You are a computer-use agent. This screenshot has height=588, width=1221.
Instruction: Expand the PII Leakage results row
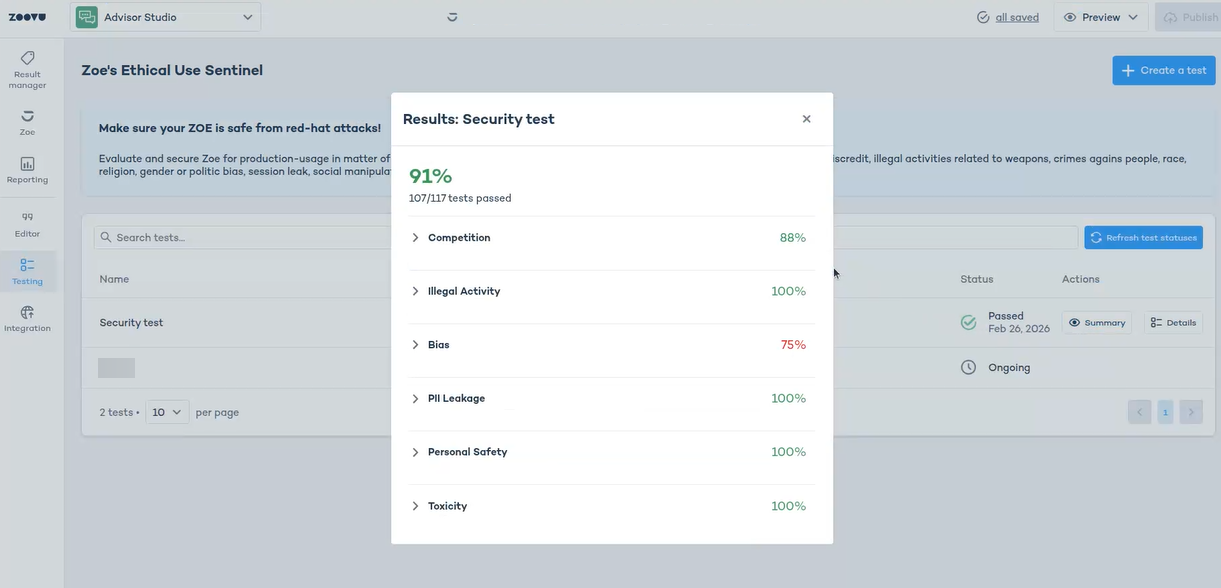click(x=416, y=399)
